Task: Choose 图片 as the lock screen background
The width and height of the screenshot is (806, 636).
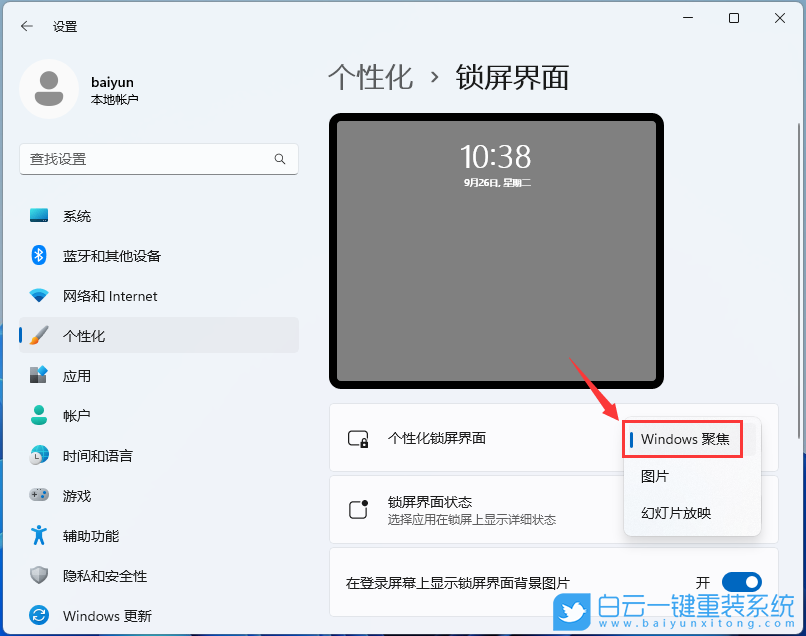Action: coord(655,476)
